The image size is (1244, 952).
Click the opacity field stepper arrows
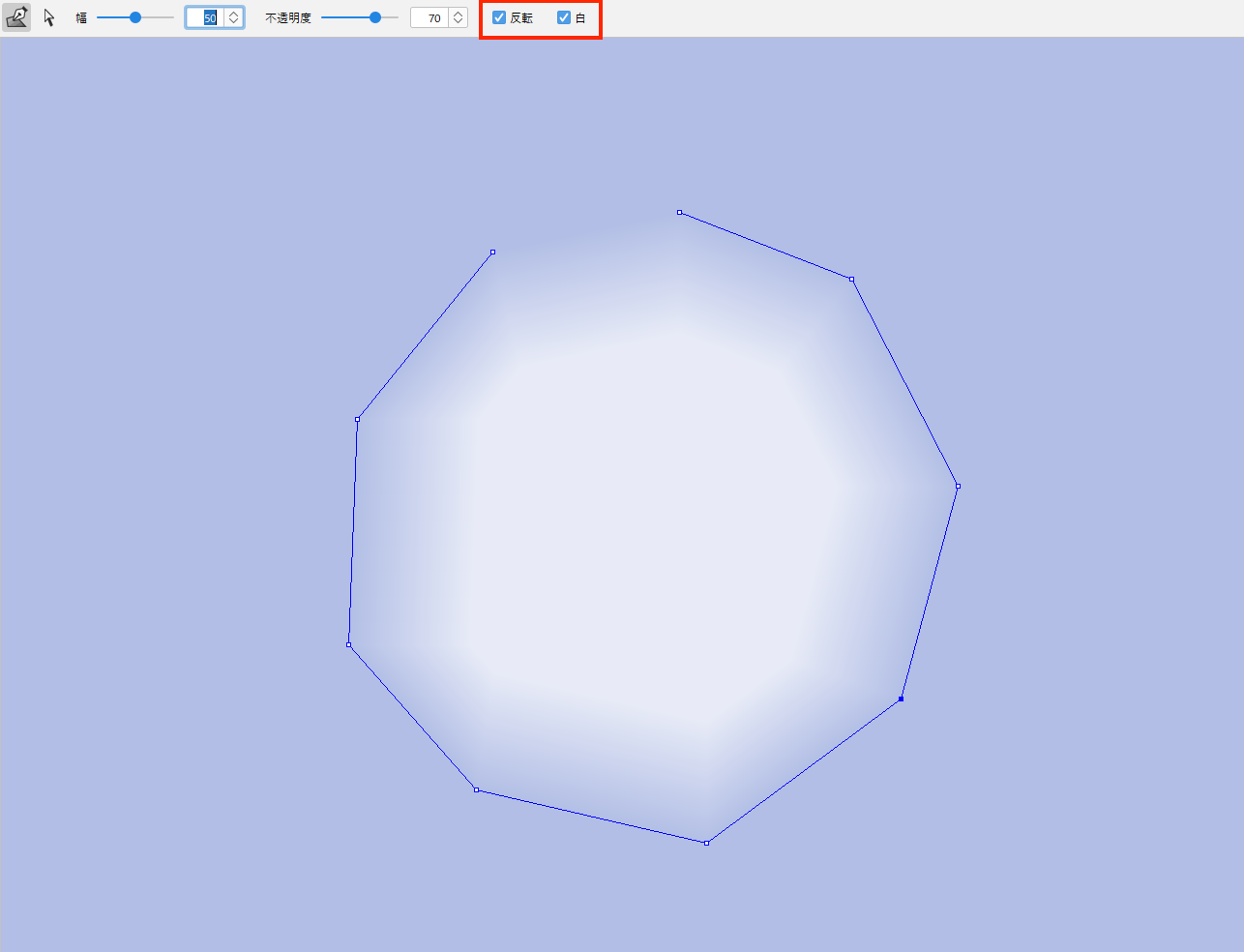tap(459, 17)
